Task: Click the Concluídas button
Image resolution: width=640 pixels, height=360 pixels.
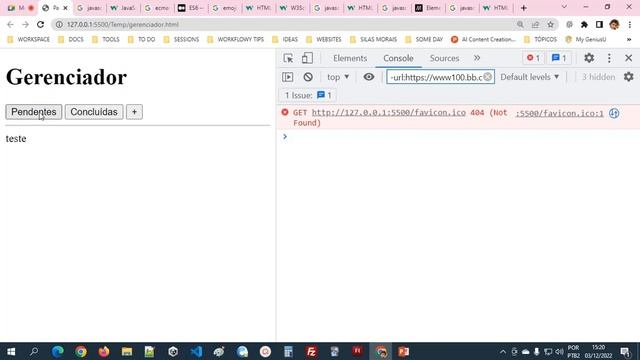Action: click(x=94, y=112)
